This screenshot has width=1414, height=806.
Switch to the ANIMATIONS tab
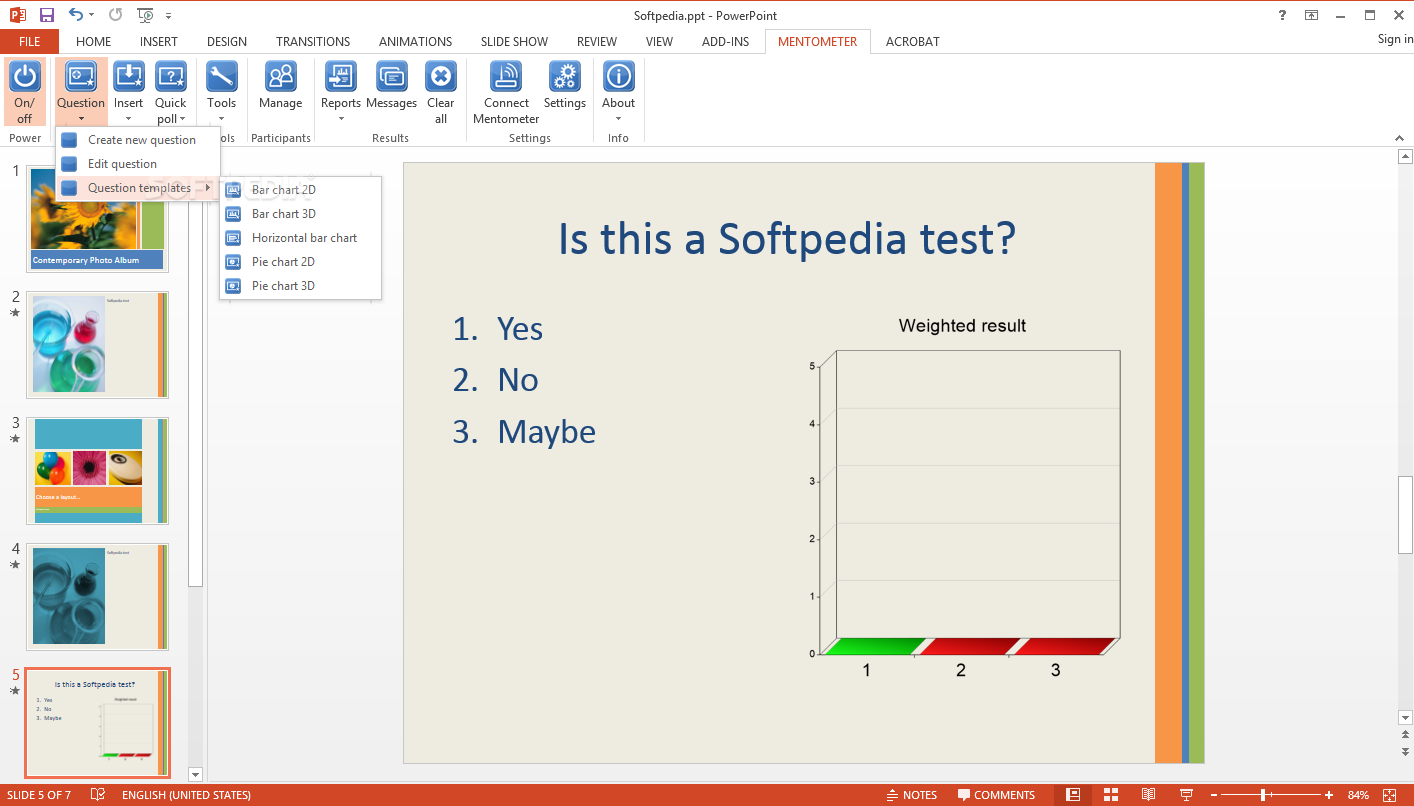(x=416, y=42)
